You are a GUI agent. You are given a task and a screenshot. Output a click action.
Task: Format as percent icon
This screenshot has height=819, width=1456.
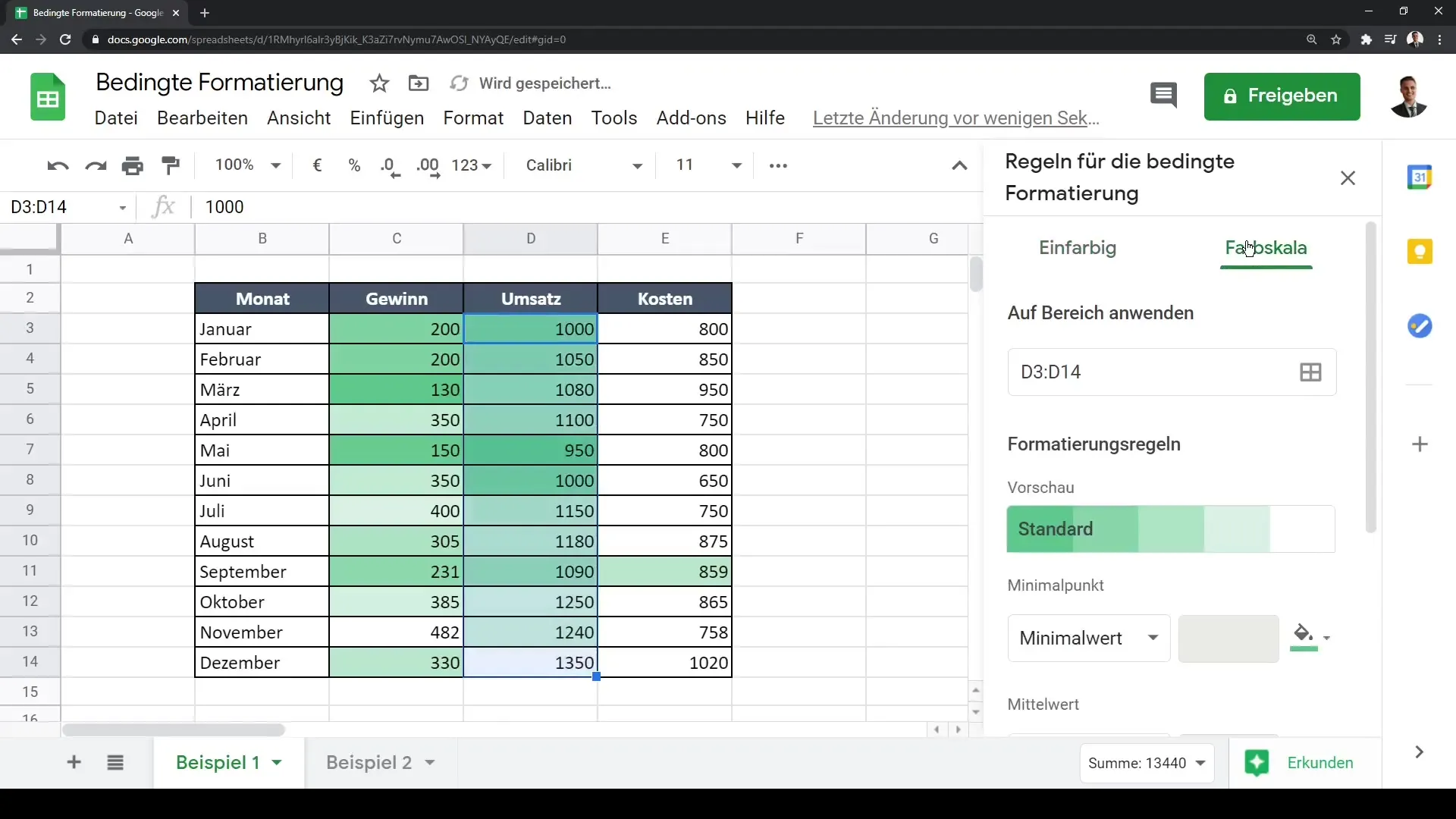354,165
